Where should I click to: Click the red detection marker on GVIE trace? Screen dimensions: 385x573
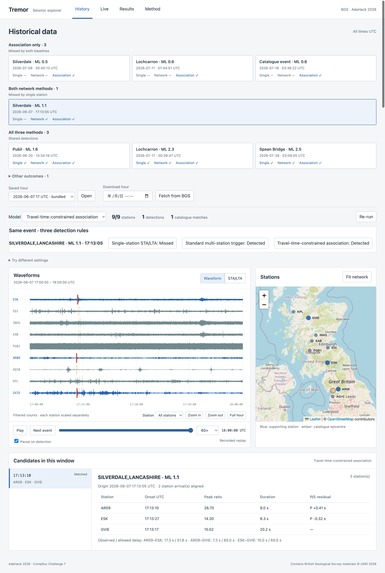pos(77,393)
